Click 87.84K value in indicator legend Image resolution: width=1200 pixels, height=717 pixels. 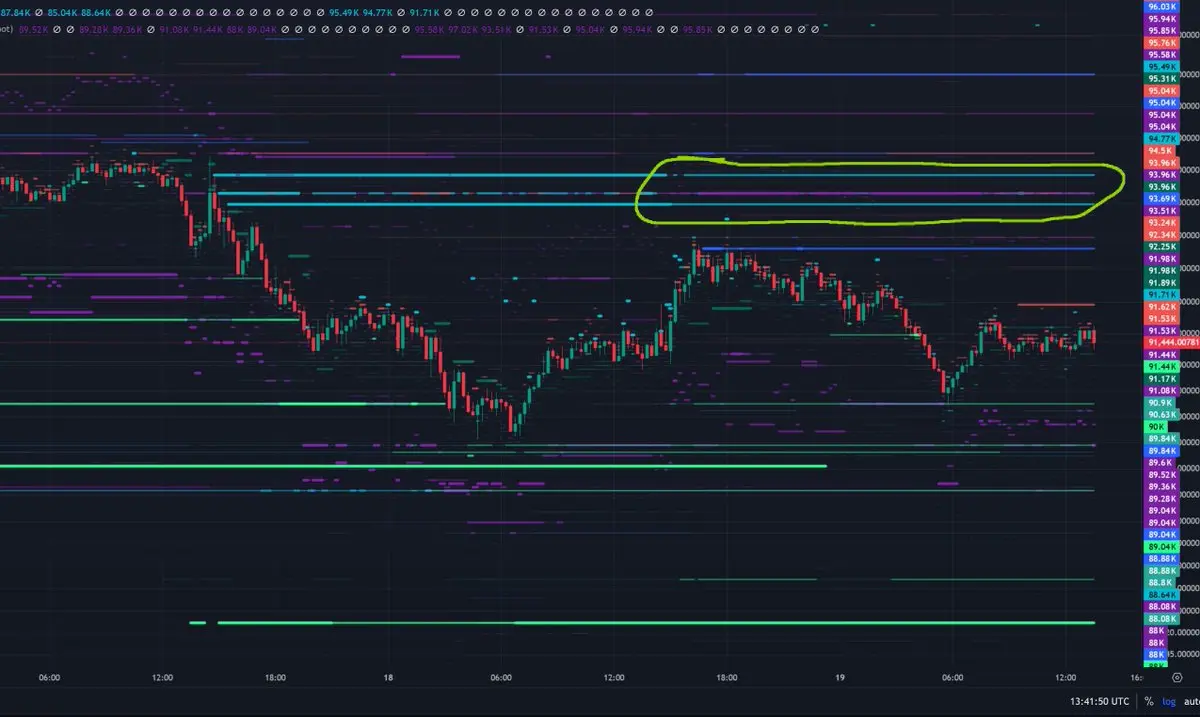pyautogui.click(x=13, y=13)
